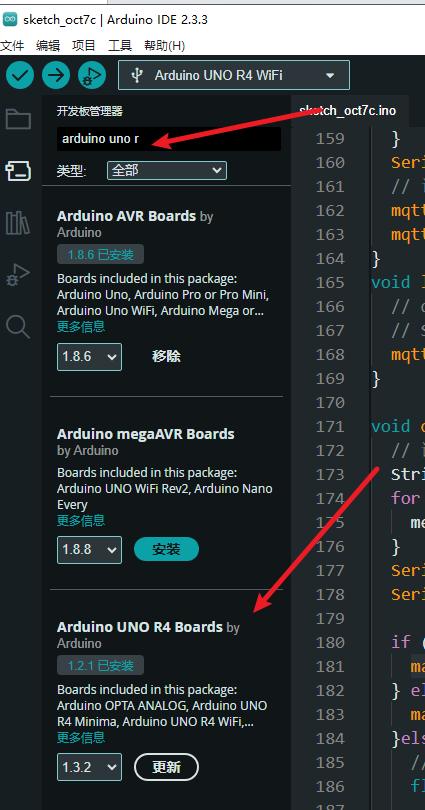
Task: Open the Sketchbook folder sidebar icon
Action: (x=18, y=119)
